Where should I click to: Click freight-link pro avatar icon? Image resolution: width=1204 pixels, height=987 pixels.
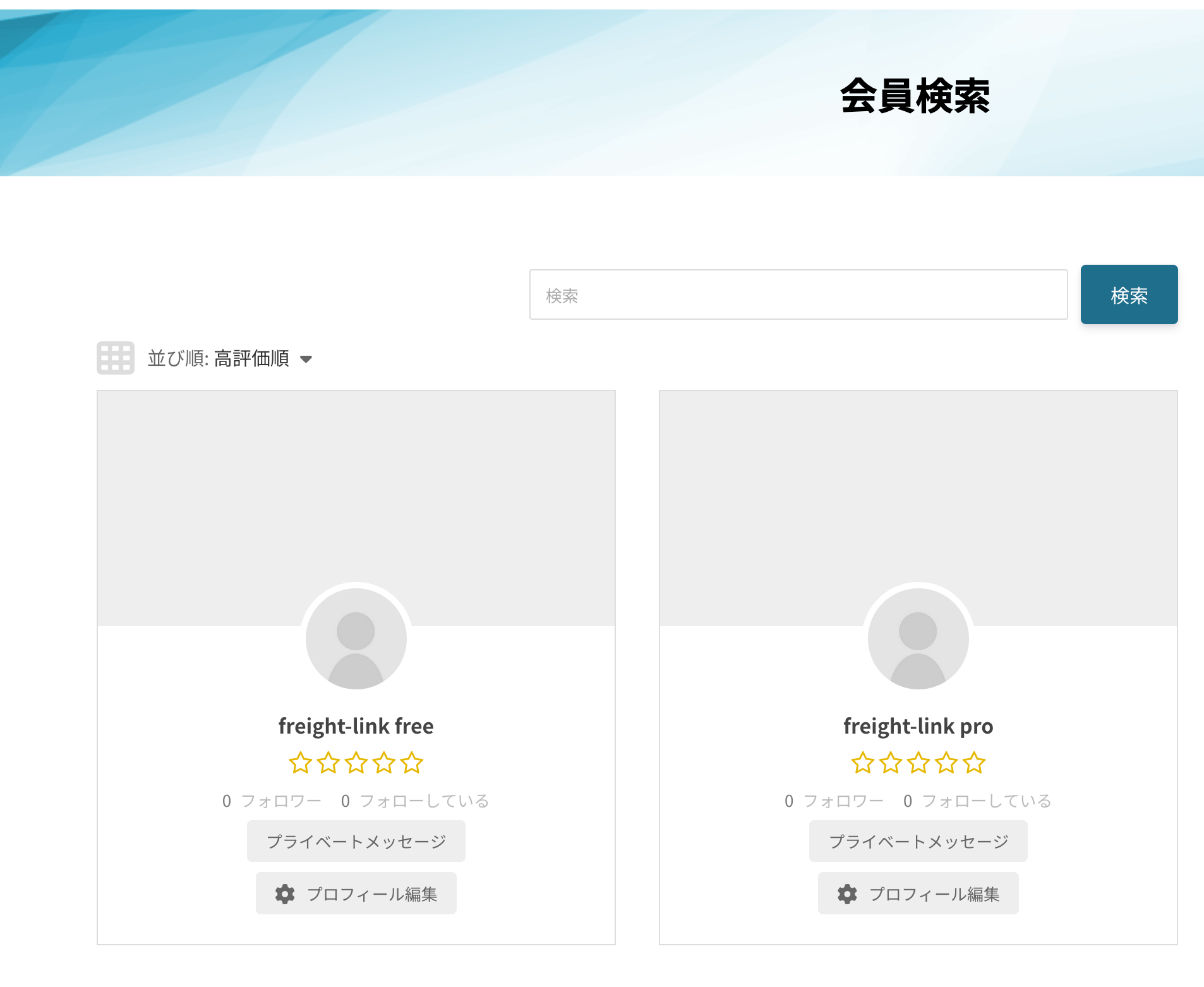click(x=918, y=638)
